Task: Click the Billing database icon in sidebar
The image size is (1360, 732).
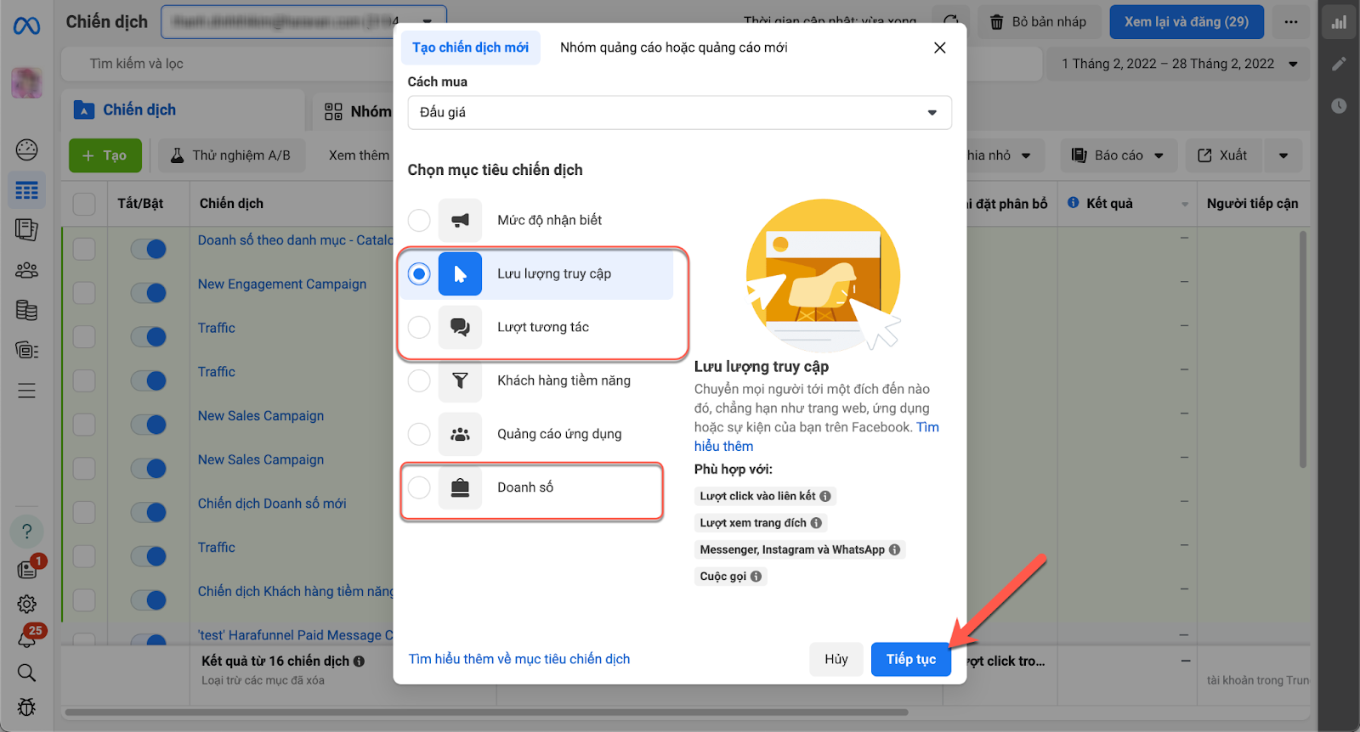Action: point(27,310)
